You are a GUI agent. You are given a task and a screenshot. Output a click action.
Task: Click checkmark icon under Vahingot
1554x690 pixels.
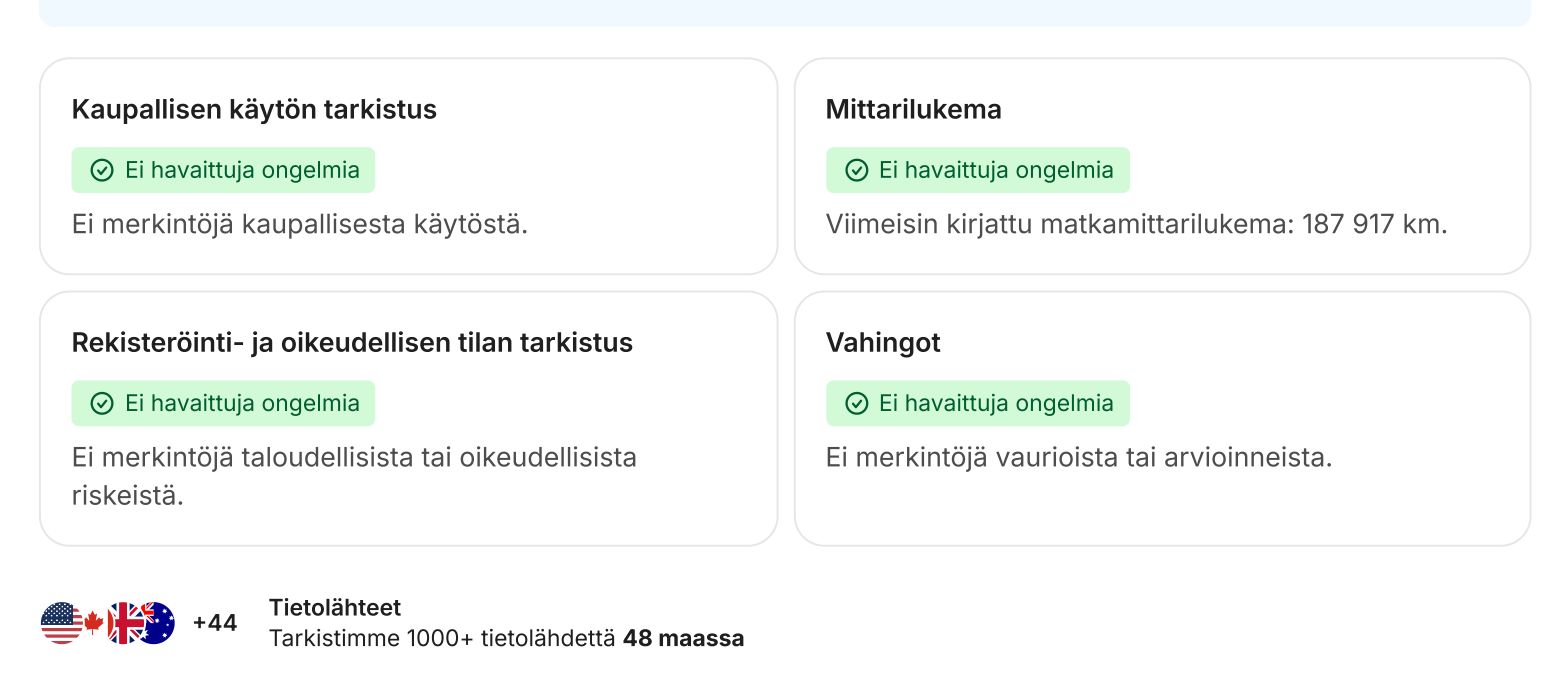pos(856,403)
